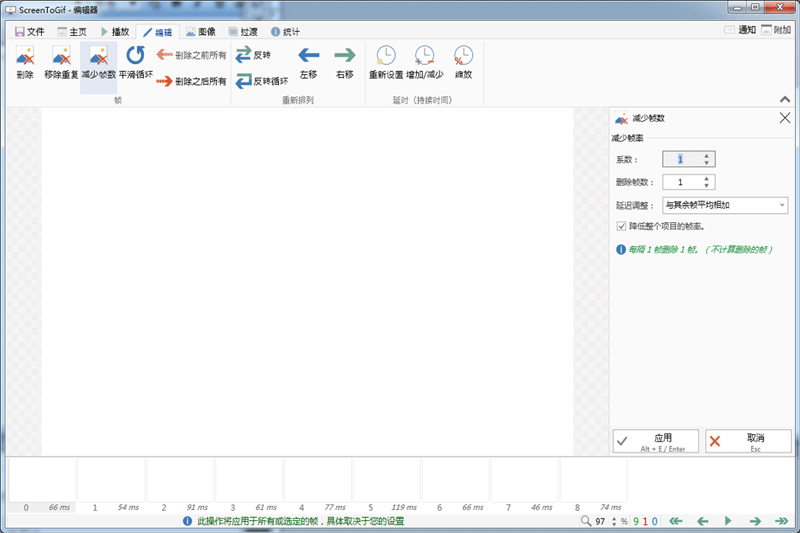Decrease 删除帧数 value with down arrow
Image resolution: width=800 pixels, height=533 pixels.
[x=707, y=186]
